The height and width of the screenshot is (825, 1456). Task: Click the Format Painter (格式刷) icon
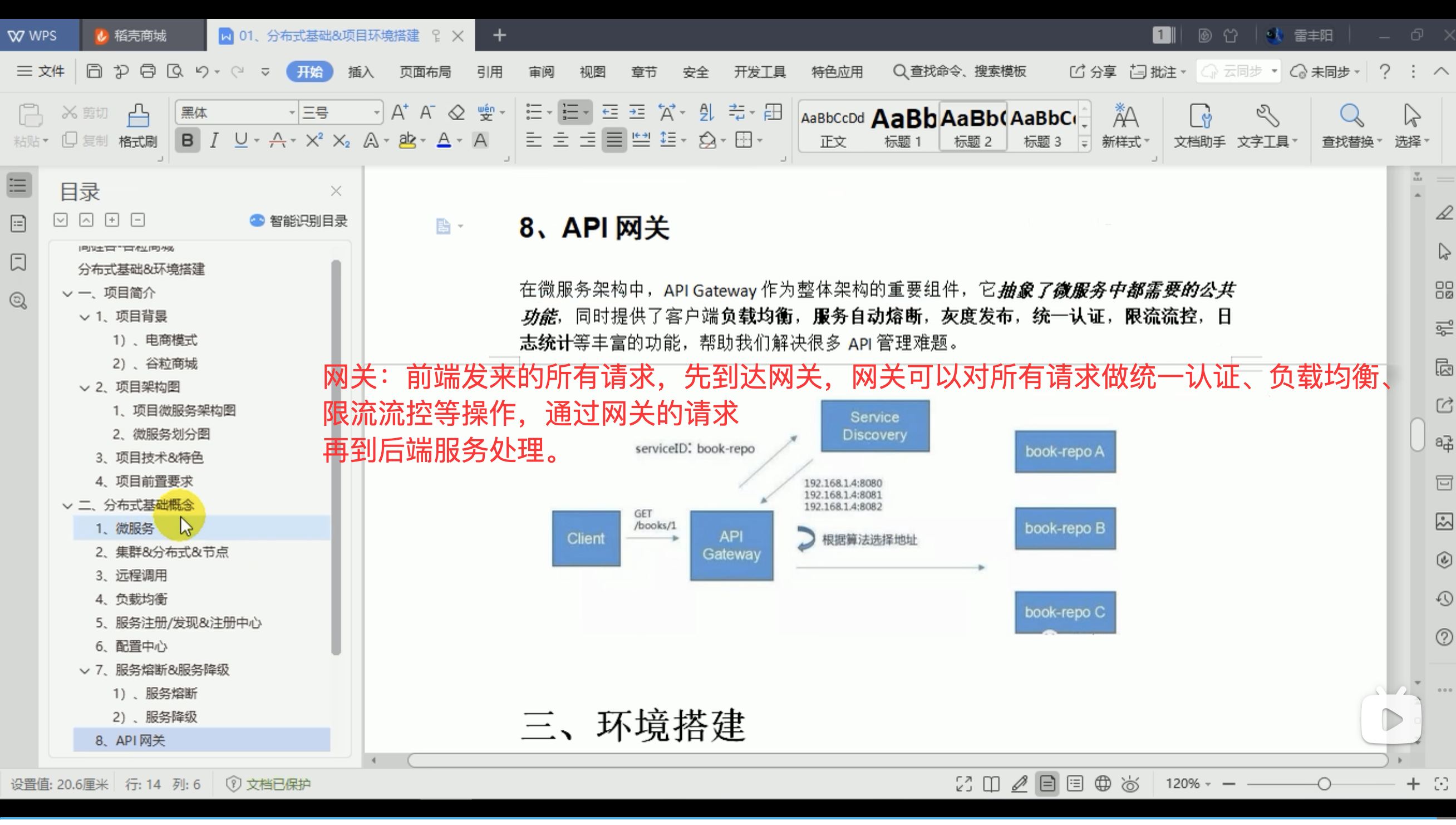(x=137, y=117)
